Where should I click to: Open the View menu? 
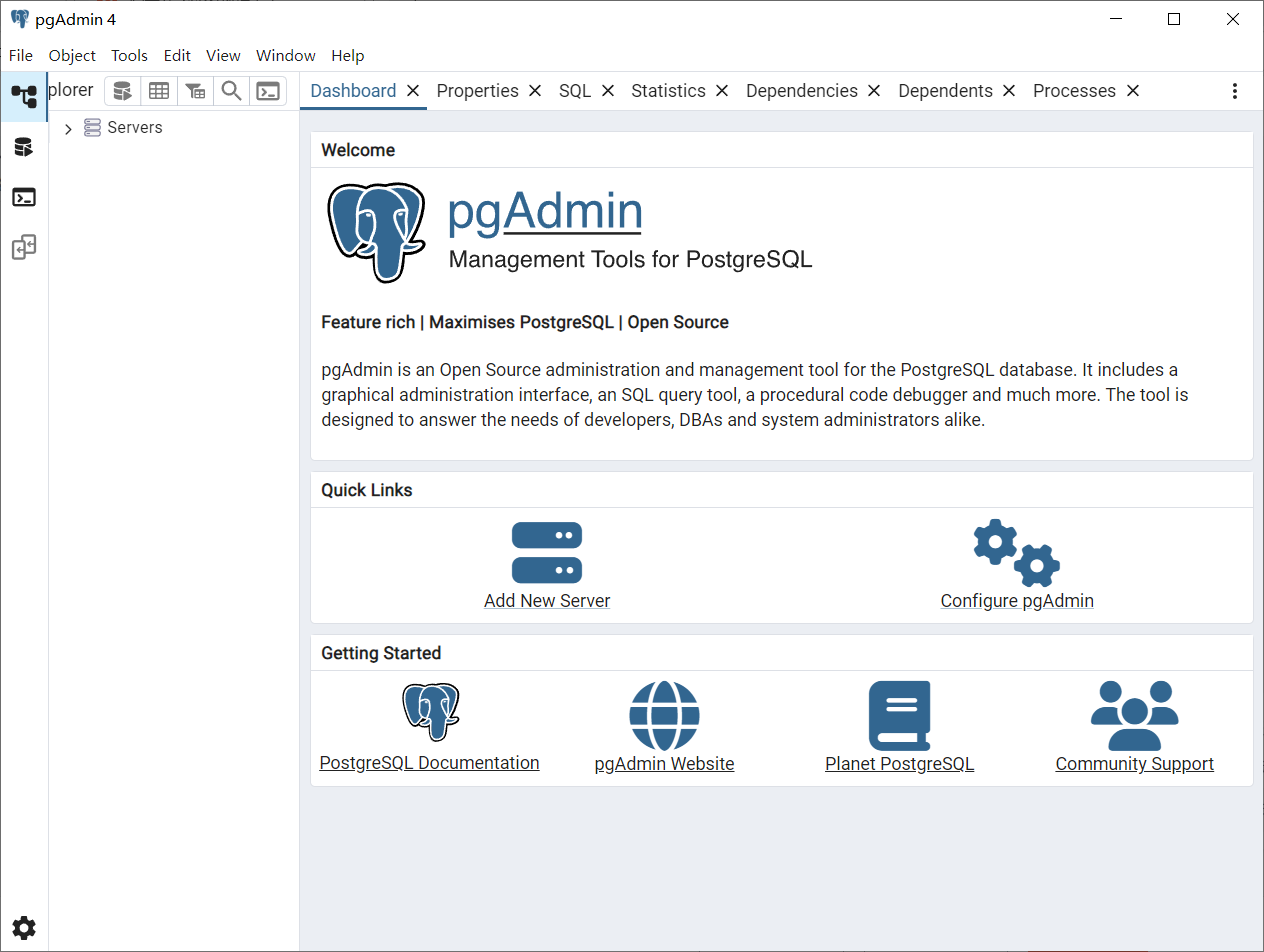223,56
